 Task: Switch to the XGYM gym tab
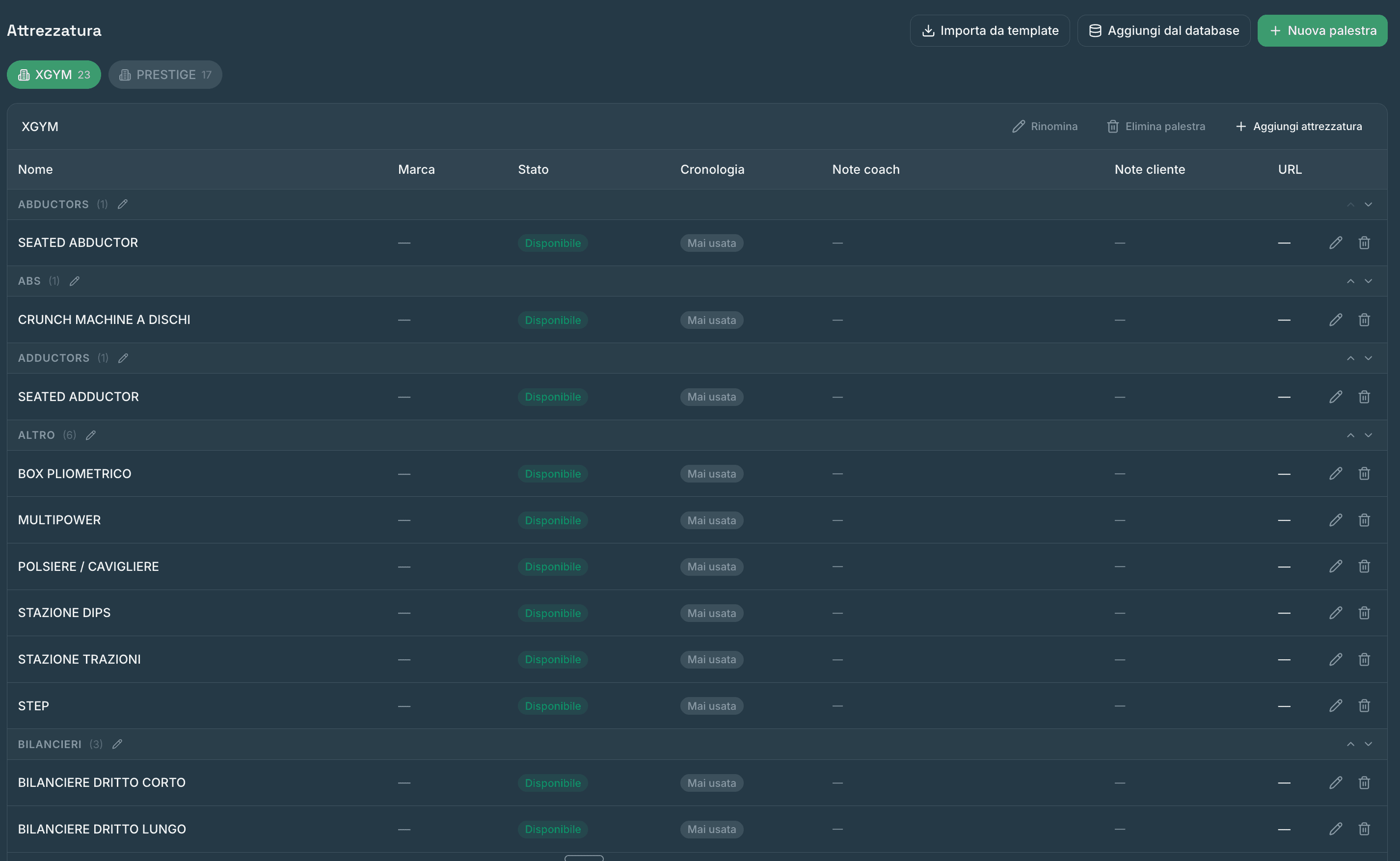click(x=54, y=75)
